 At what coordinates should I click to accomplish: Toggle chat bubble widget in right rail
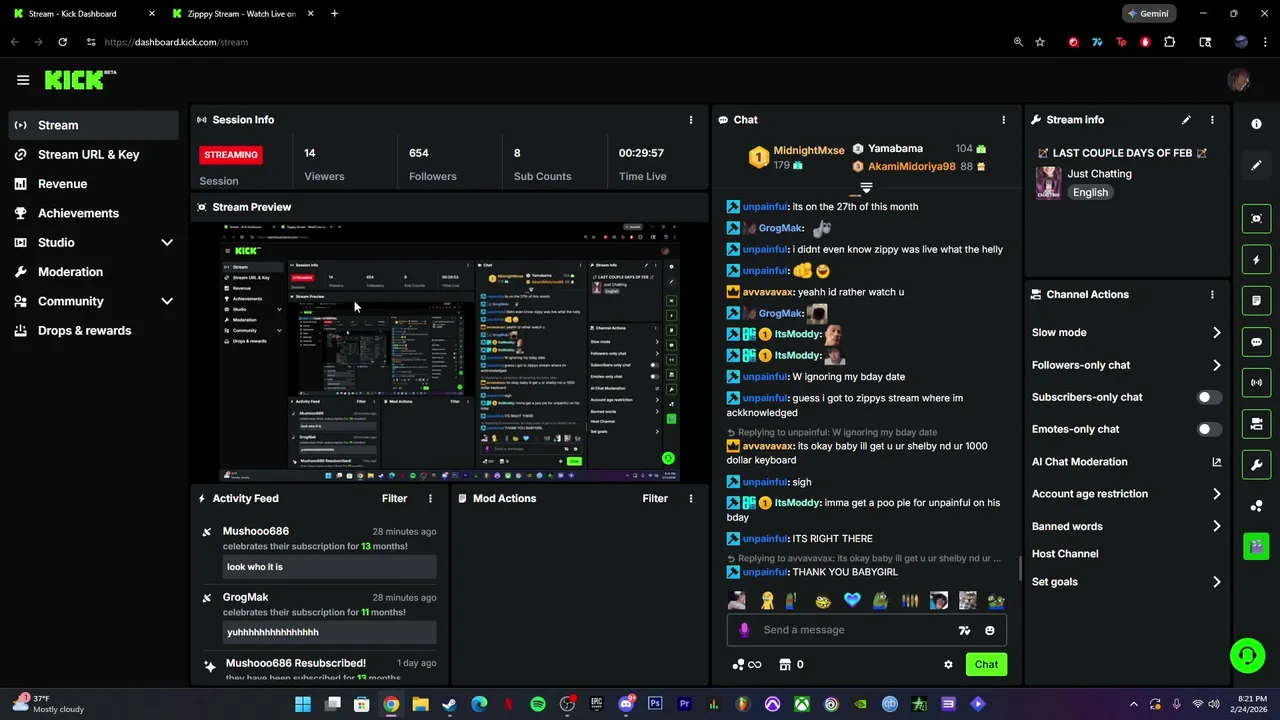click(1257, 342)
